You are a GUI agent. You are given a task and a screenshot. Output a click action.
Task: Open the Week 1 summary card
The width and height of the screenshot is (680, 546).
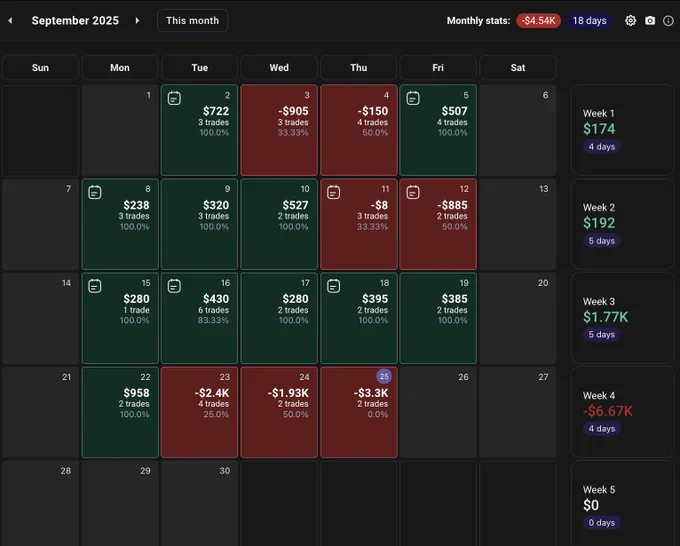pos(623,130)
